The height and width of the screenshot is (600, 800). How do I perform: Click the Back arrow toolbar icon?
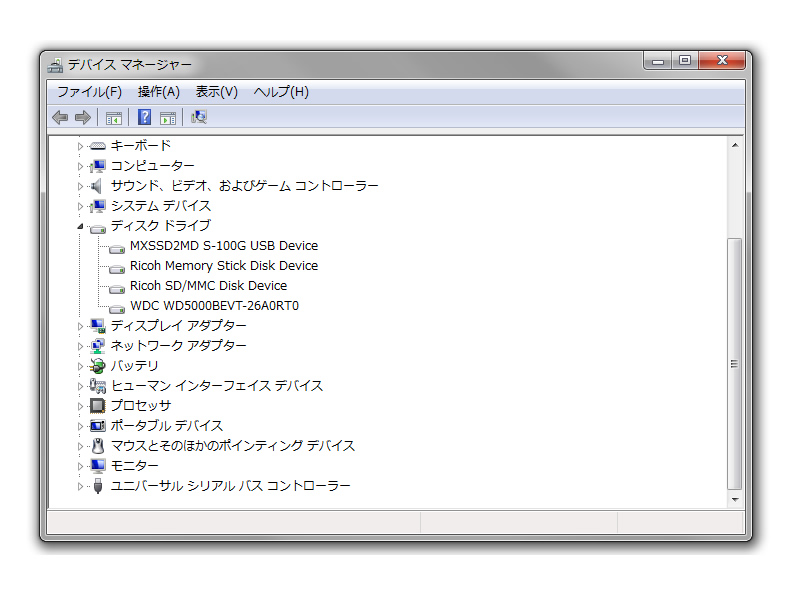point(60,118)
